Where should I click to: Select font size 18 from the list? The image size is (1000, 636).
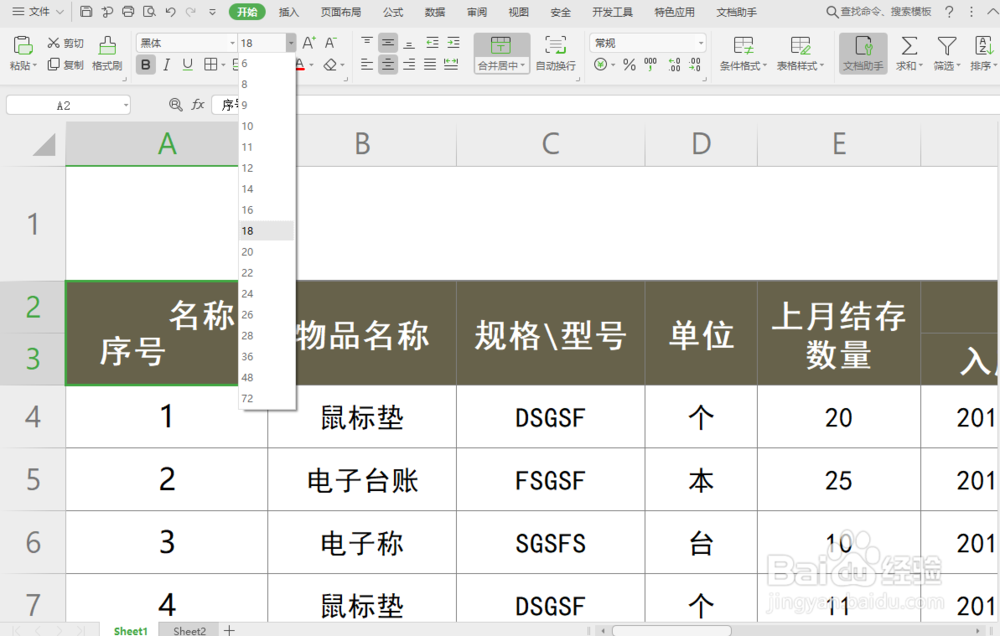(x=248, y=230)
